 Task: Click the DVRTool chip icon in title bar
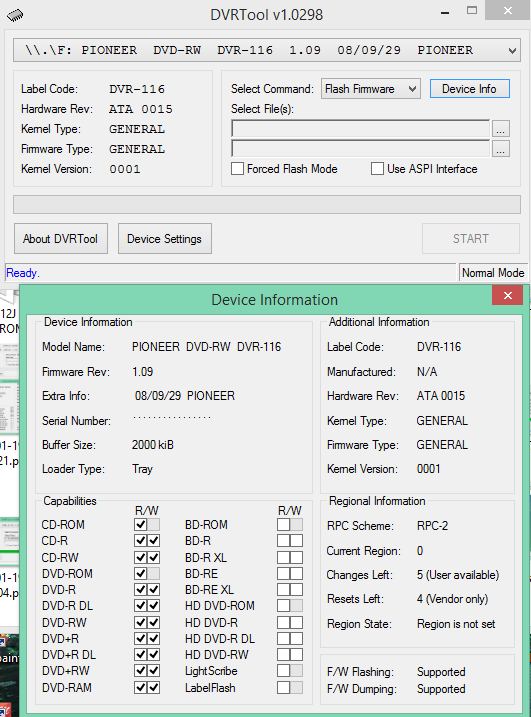15,15
